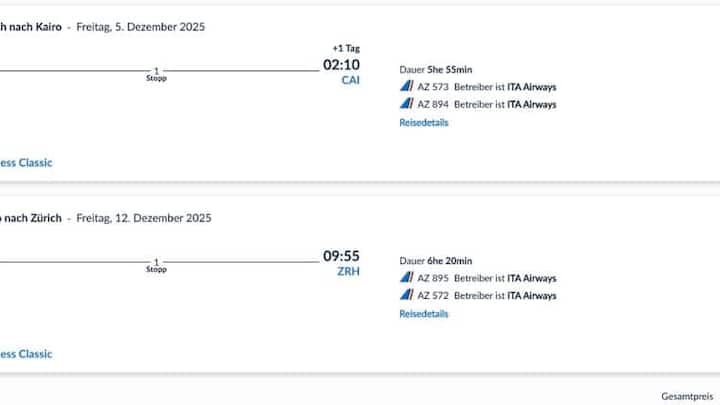Select Business Classic fare on Zürich flight
This screenshot has height=405, width=720.
pyautogui.click(x=26, y=353)
